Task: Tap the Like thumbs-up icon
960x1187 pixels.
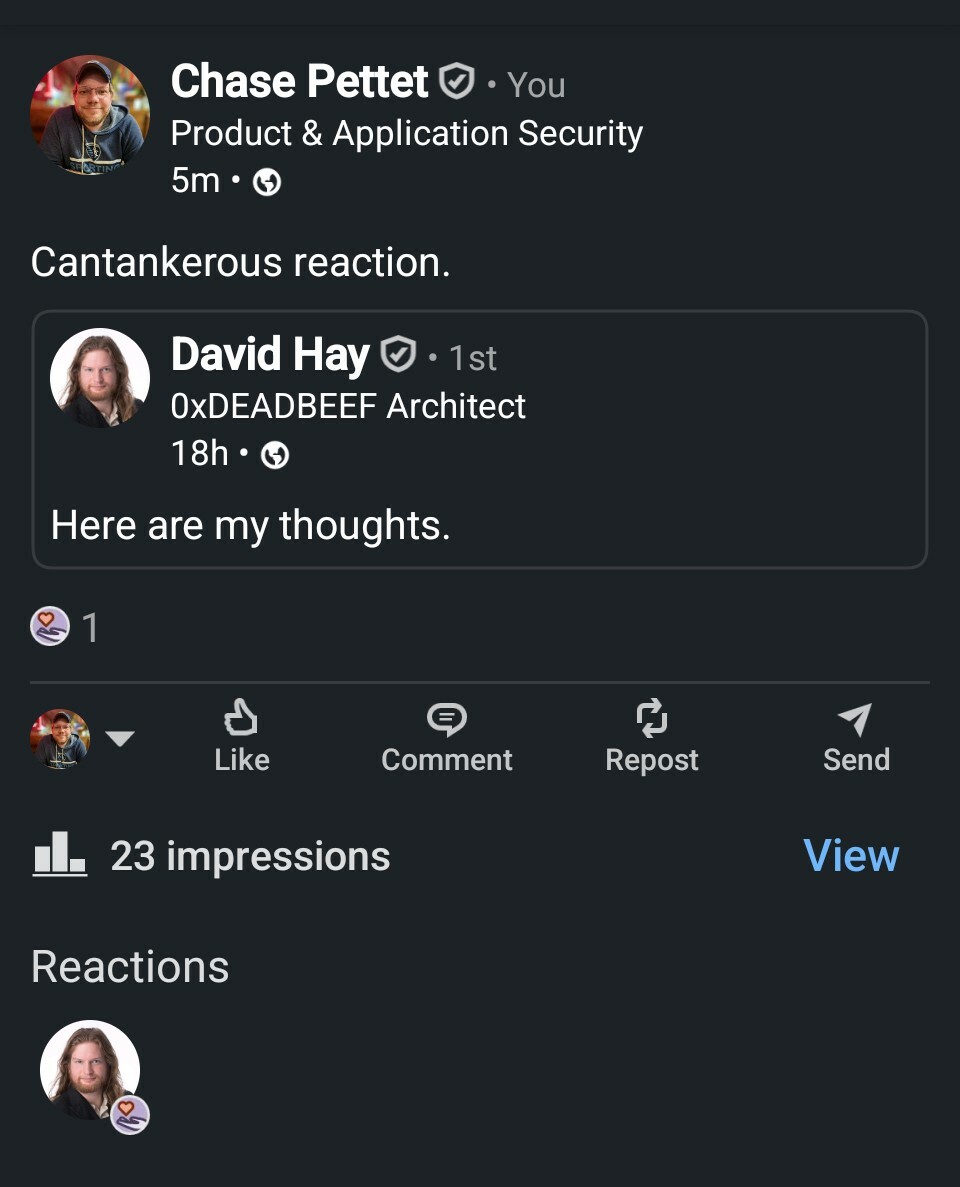Action: click(x=241, y=719)
